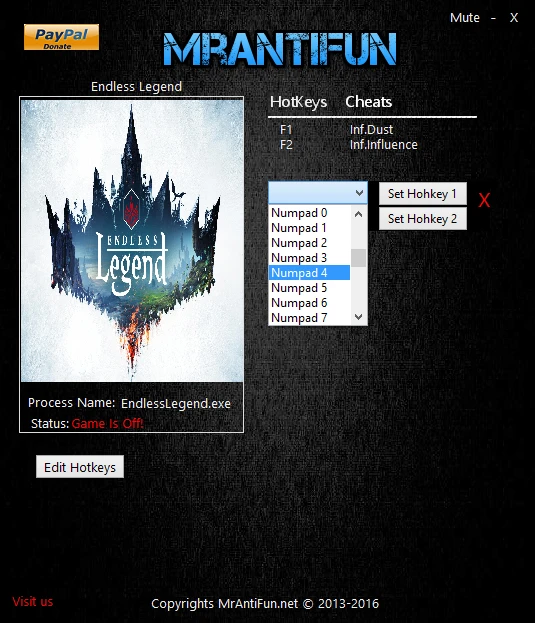Minimize the trainer window
This screenshot has width=535, height=623.
tap(493, 17)
